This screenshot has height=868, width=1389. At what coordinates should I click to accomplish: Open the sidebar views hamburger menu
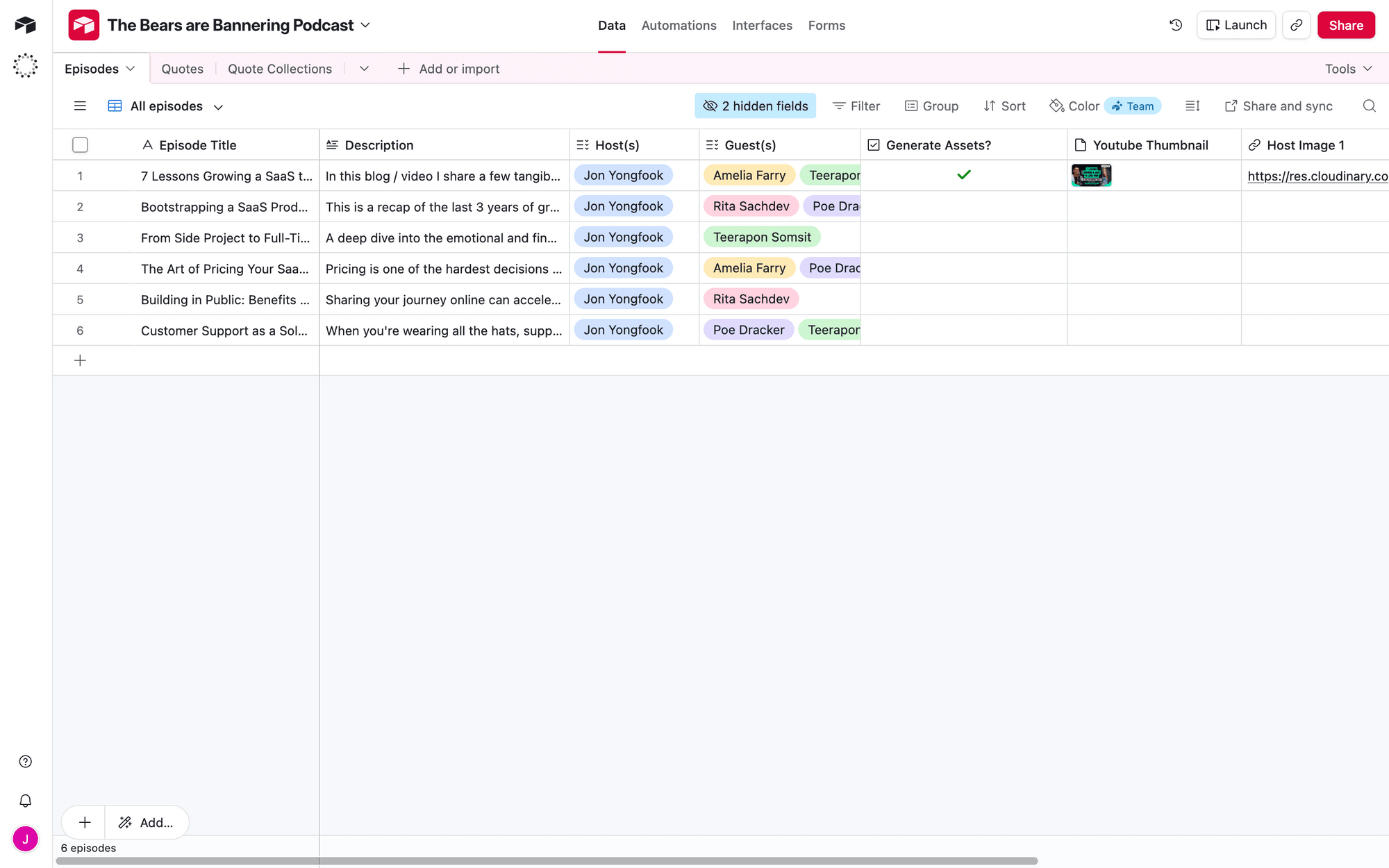coord(80,106)
